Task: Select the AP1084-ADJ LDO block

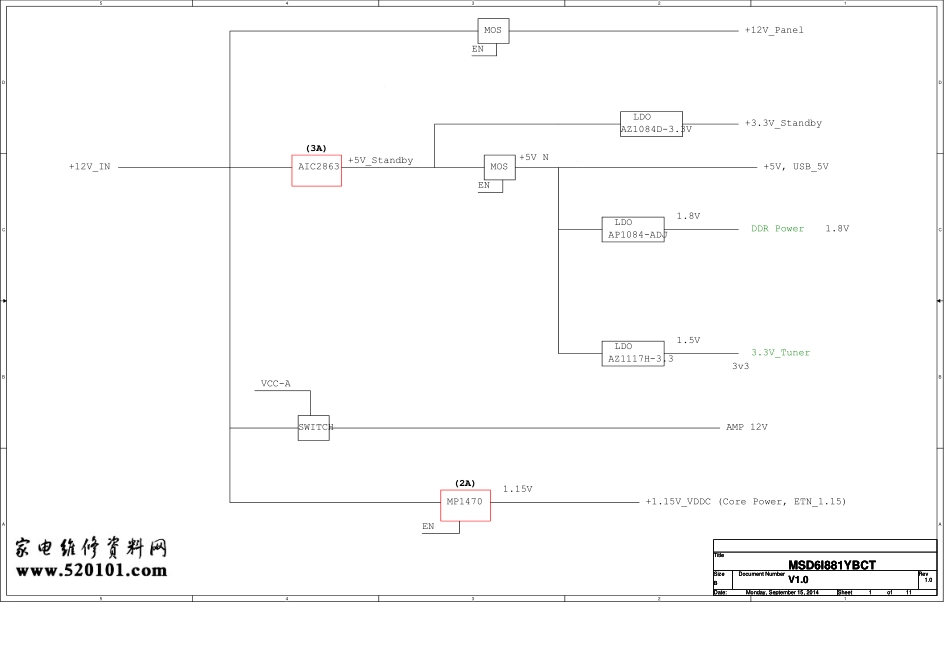Action: click(632, 229)
